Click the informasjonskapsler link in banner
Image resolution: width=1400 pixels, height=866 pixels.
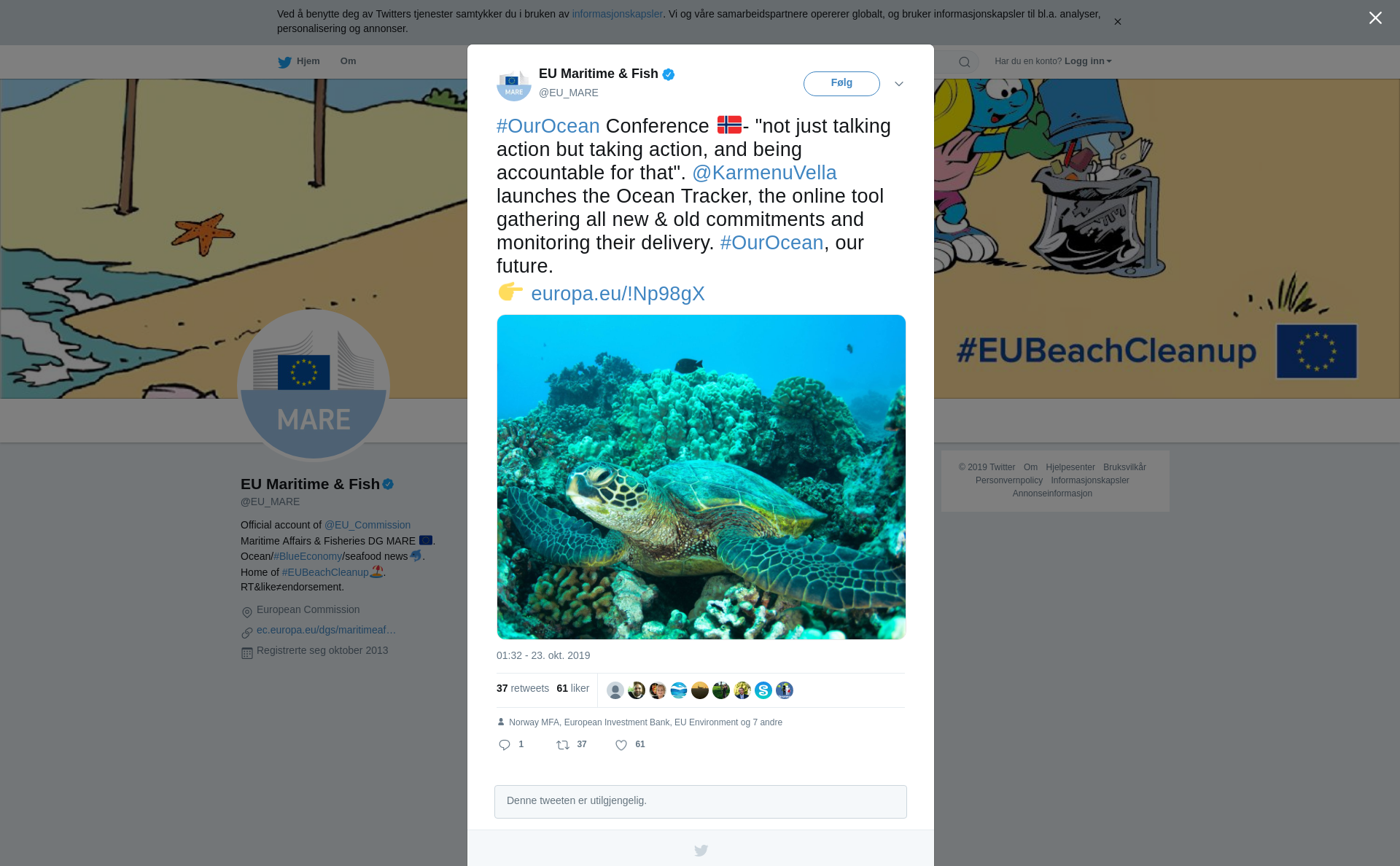click(617, 14)
